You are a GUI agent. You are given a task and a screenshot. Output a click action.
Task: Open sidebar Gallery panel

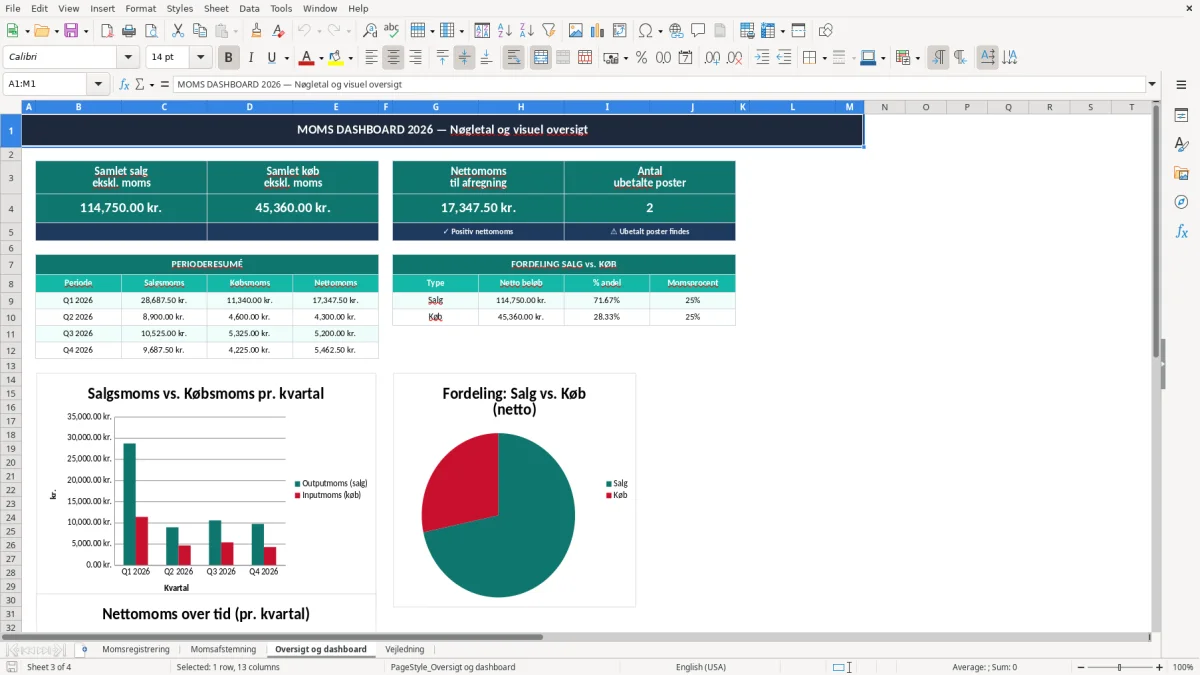1181,173
